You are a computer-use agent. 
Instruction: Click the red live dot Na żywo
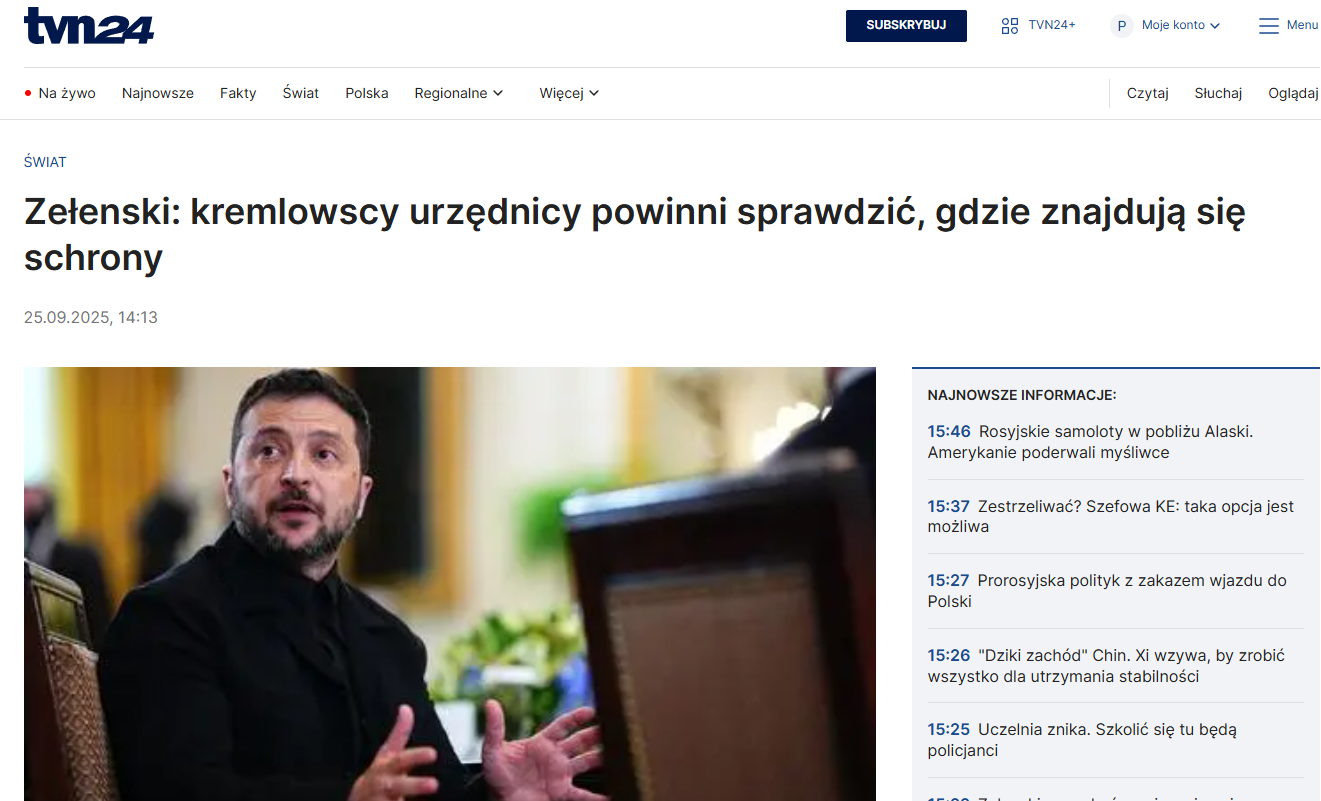click(x=28, y=93)
